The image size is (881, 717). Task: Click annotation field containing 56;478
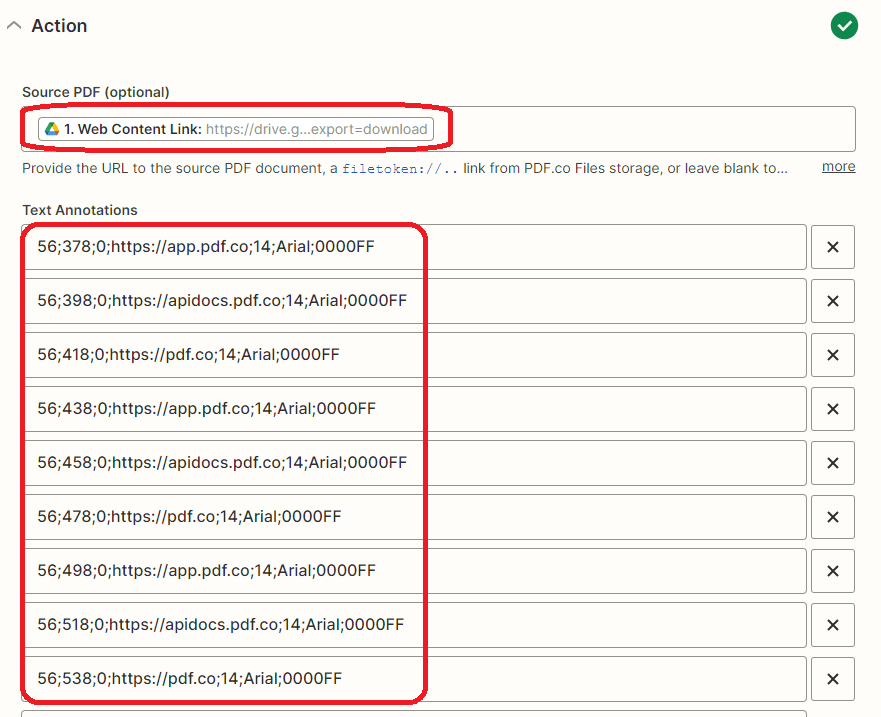(x=400, y=517)
